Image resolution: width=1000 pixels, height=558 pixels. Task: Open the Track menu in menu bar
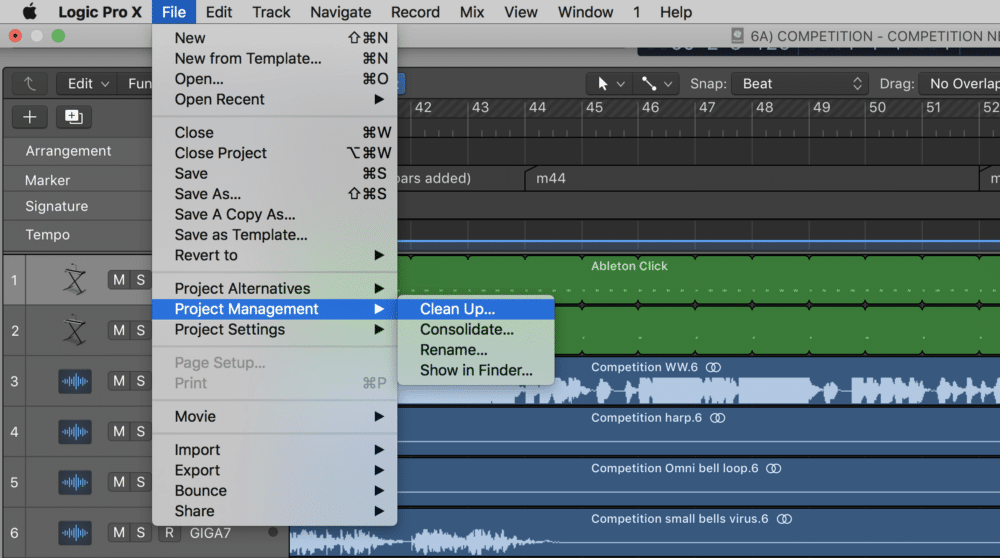click(x=271, y=12)
